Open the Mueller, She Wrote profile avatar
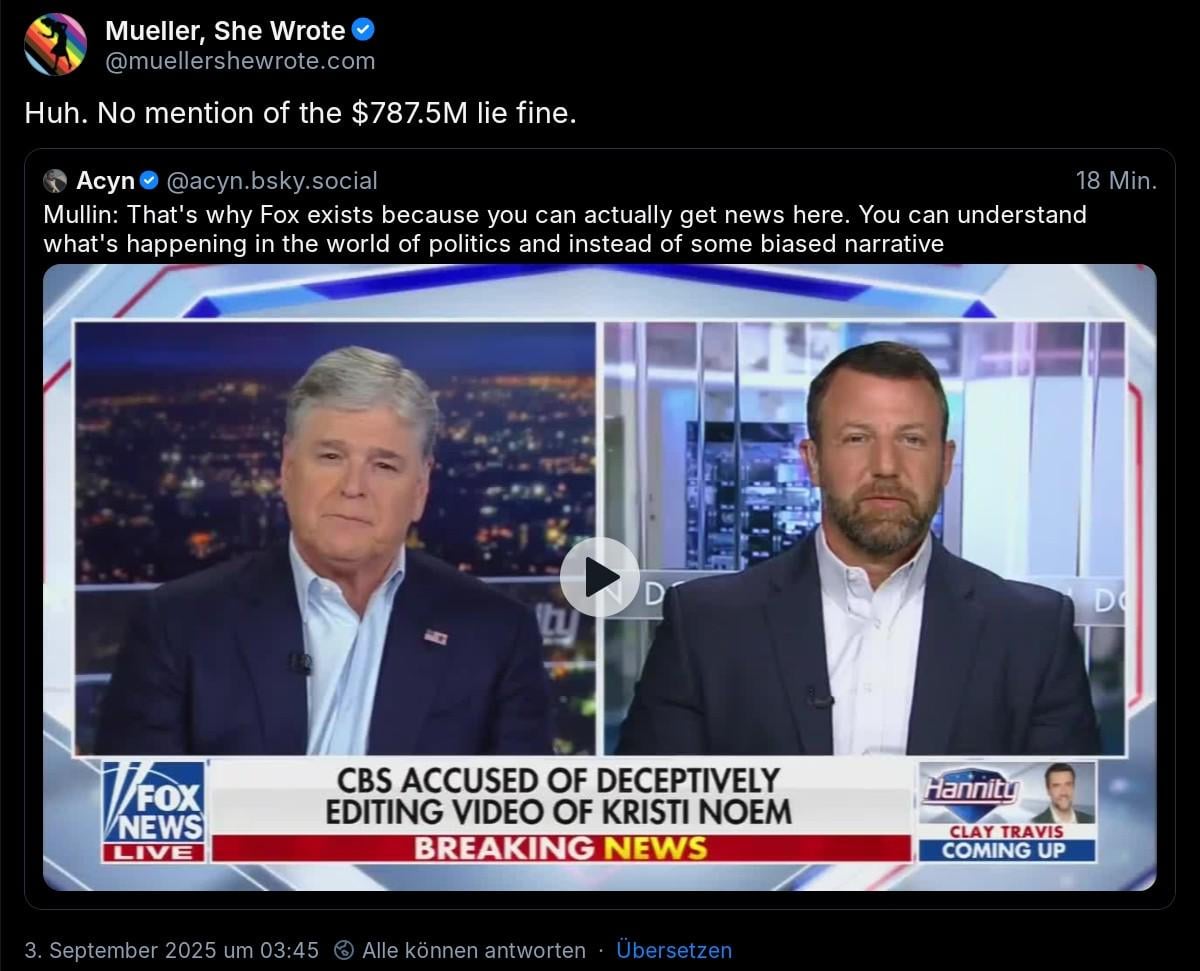The width and height of the screenshot is (1200, 971). (55, 45)
